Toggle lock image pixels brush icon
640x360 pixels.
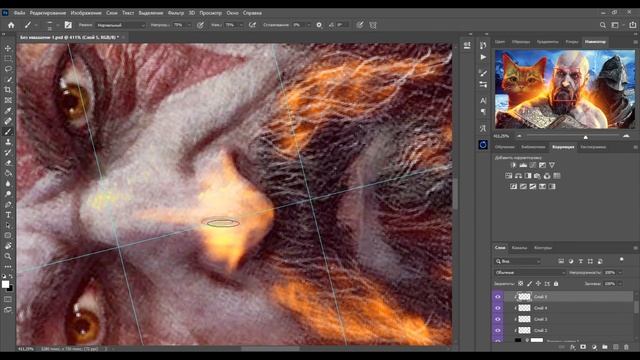click(x=529, y=283)
